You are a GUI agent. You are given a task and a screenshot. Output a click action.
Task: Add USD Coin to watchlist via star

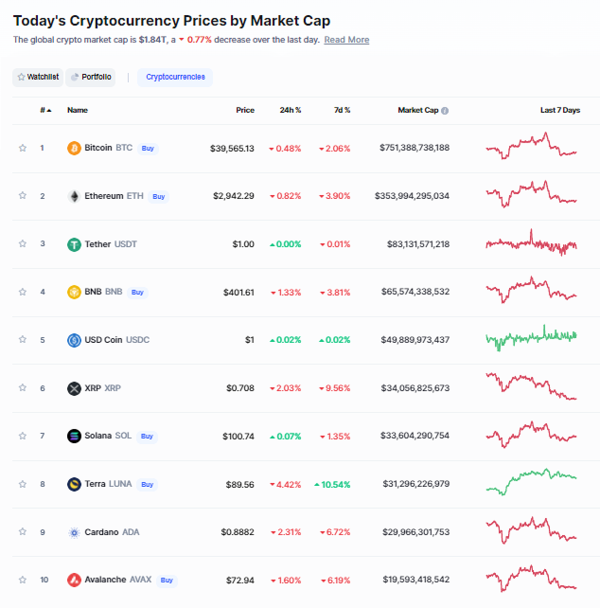coord(22,340)
